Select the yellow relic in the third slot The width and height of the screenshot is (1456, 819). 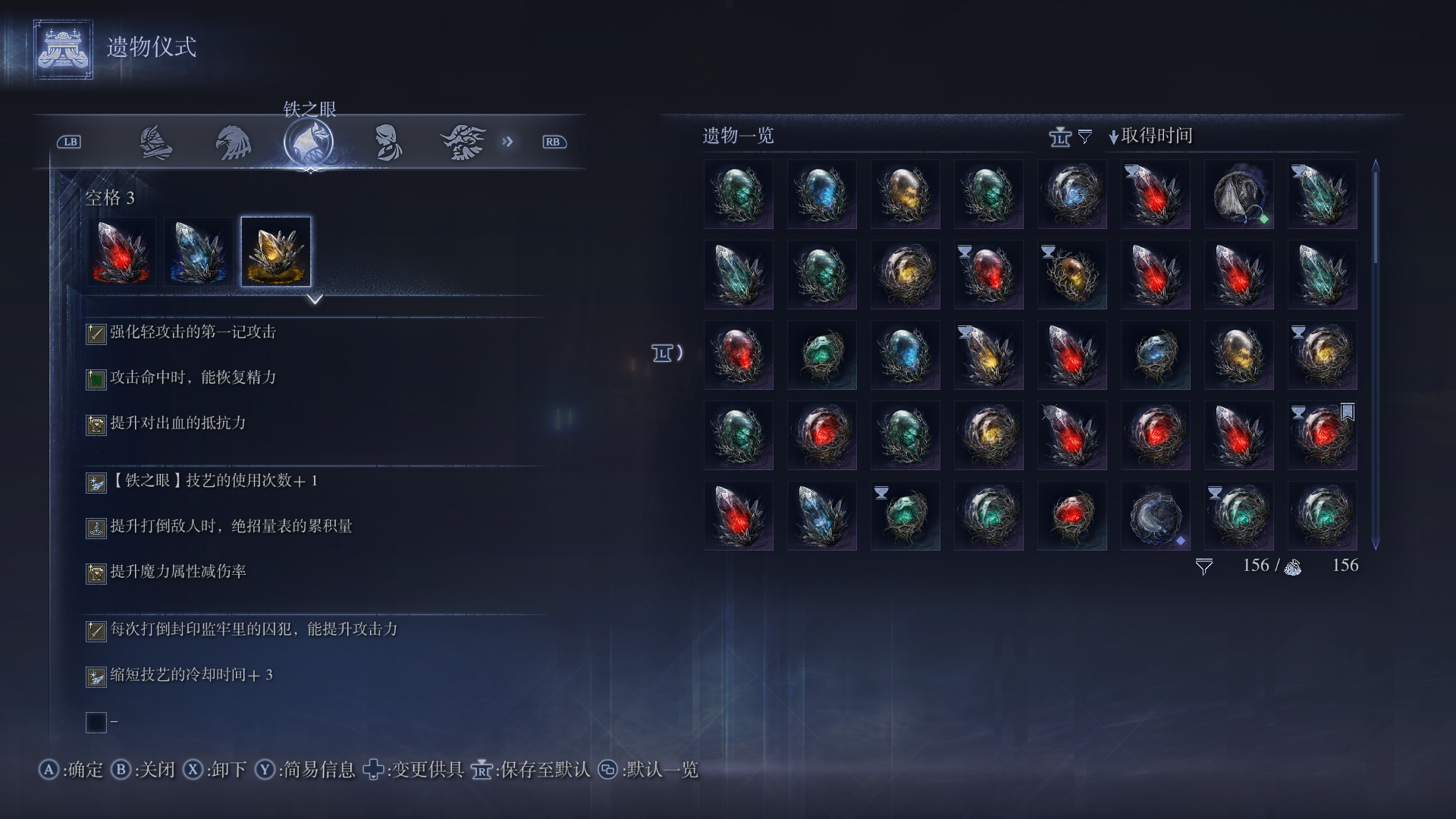276,252
